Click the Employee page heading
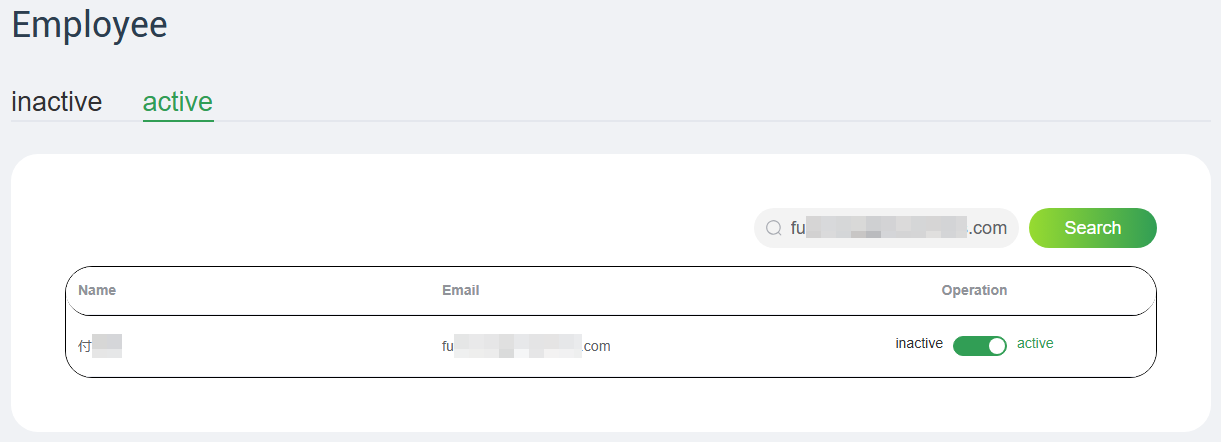This screenshot has height=442, width=1221. click(x=90, y=25)
